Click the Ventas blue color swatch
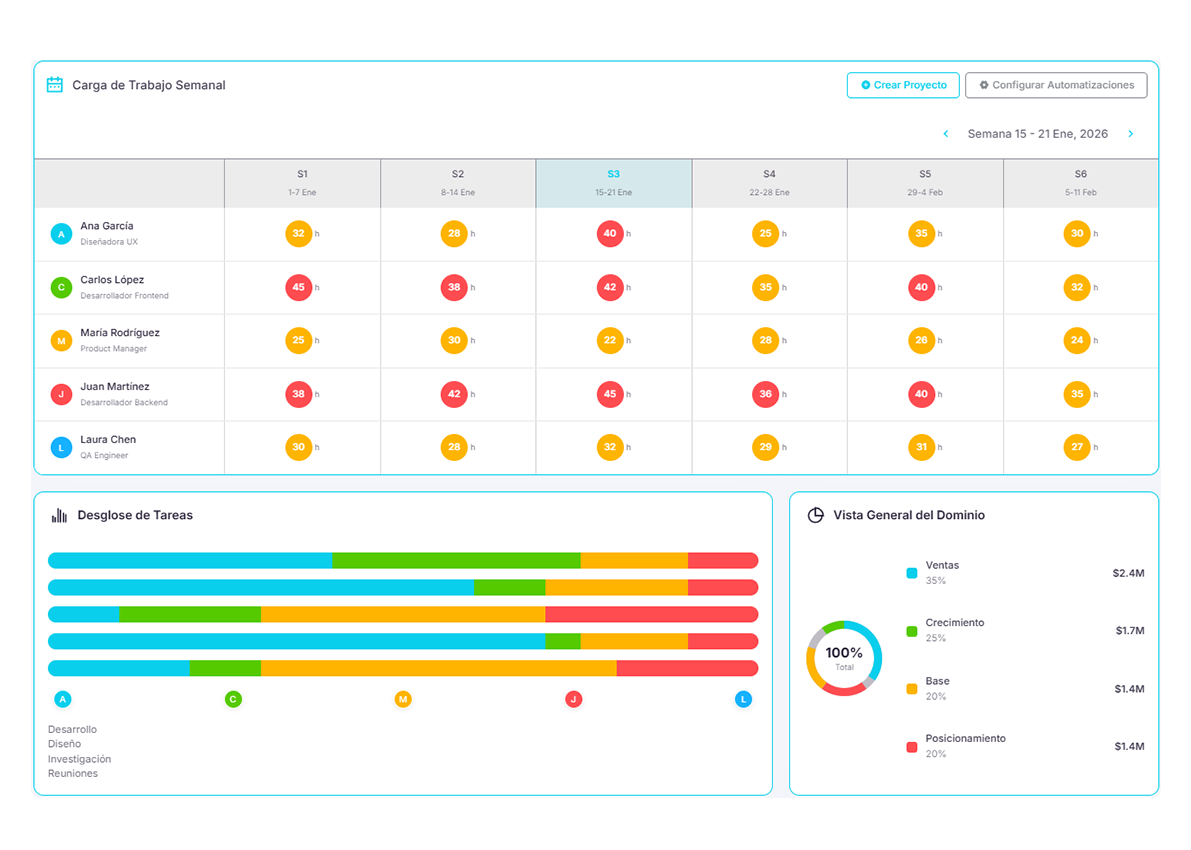The height and width of the screenshot is (850, 1191). (x=912, y=573)
